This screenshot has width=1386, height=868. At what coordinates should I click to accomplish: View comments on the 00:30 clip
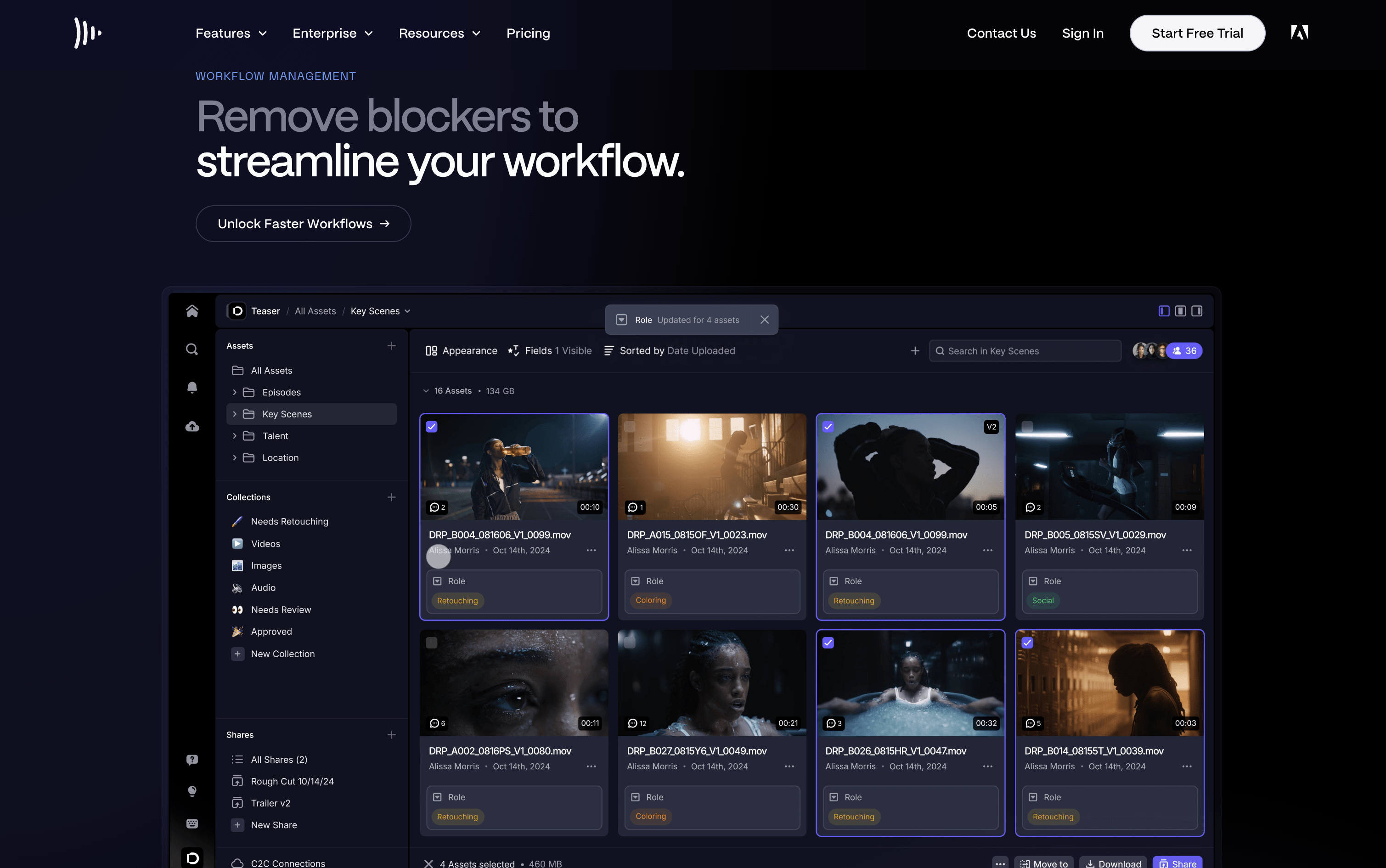(x=635, y=507)
